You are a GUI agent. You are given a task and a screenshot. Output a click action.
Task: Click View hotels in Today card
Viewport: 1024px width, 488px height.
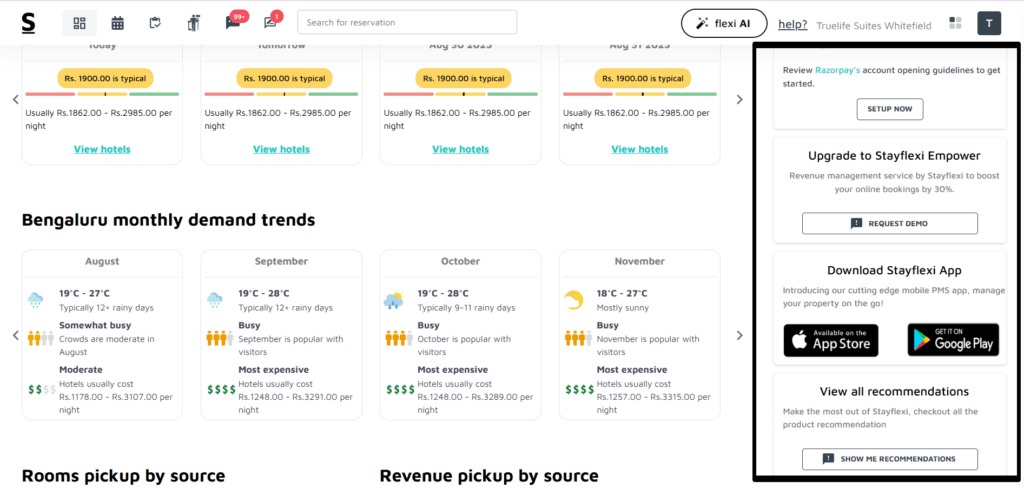[x=102, y=149]
